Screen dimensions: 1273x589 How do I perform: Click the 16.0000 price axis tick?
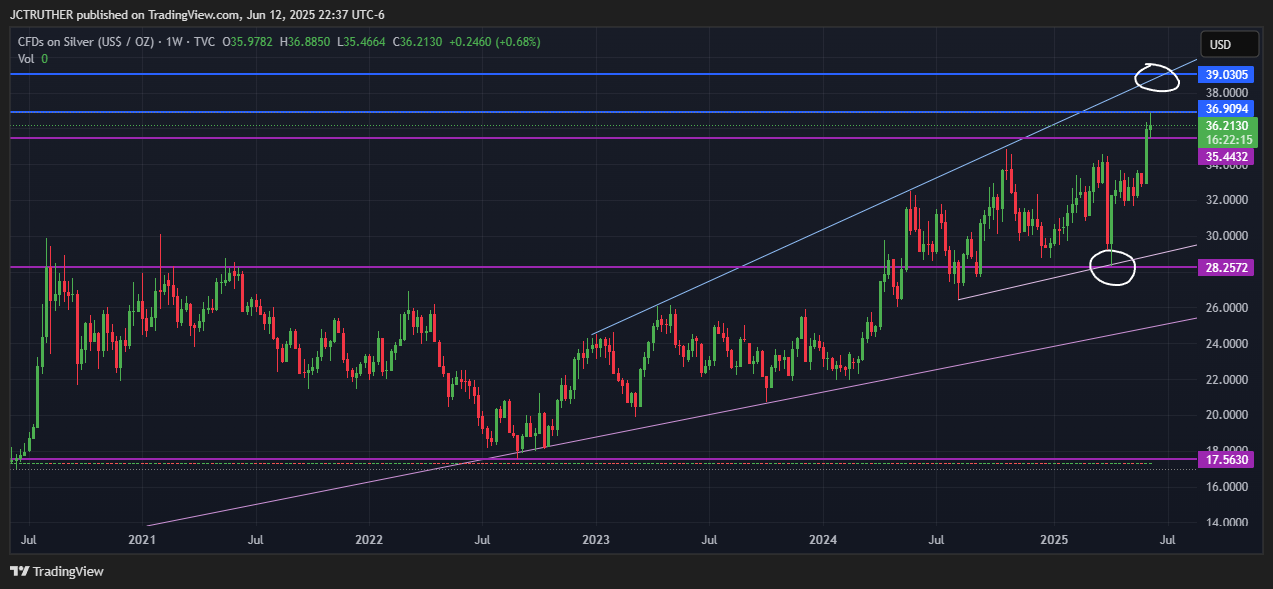point(1225,487)
